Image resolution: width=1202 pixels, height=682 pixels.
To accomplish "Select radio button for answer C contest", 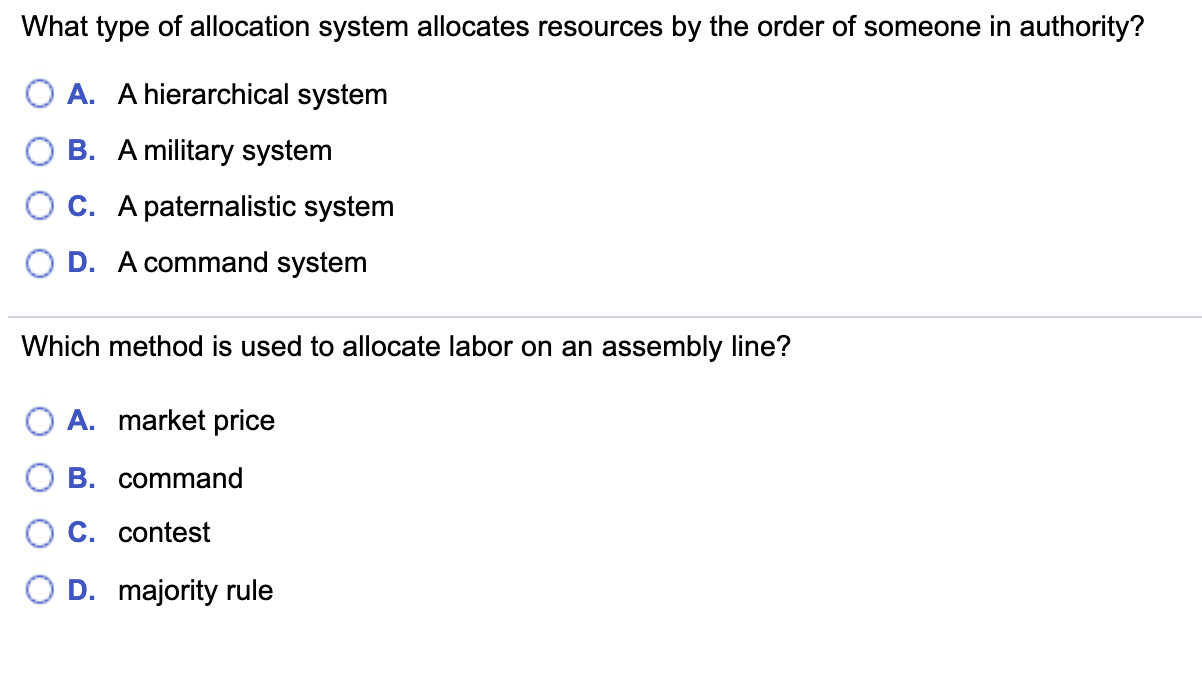I will pyautogui.click(x=40, y=533).
